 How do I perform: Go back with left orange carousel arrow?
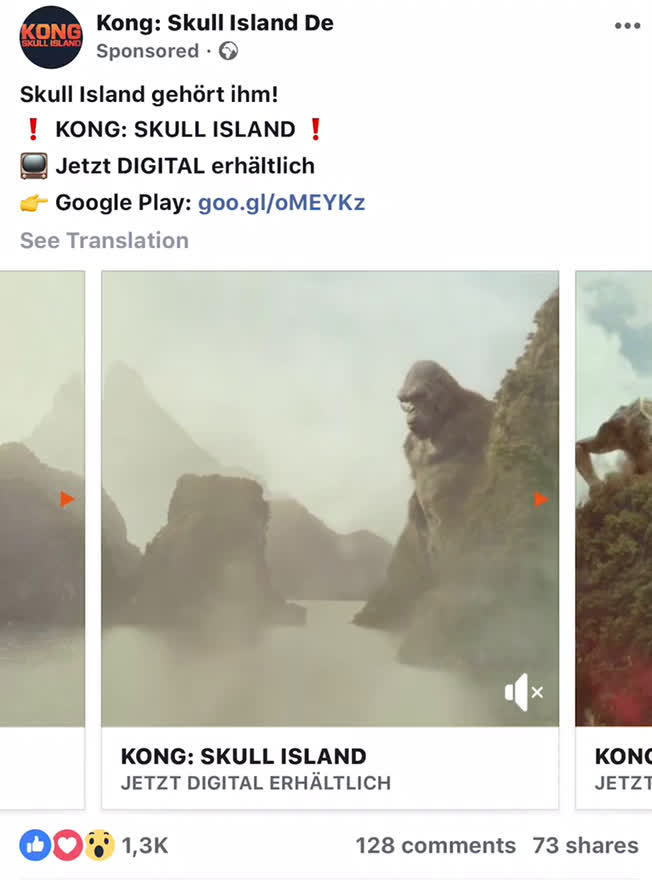coord(67,498)
